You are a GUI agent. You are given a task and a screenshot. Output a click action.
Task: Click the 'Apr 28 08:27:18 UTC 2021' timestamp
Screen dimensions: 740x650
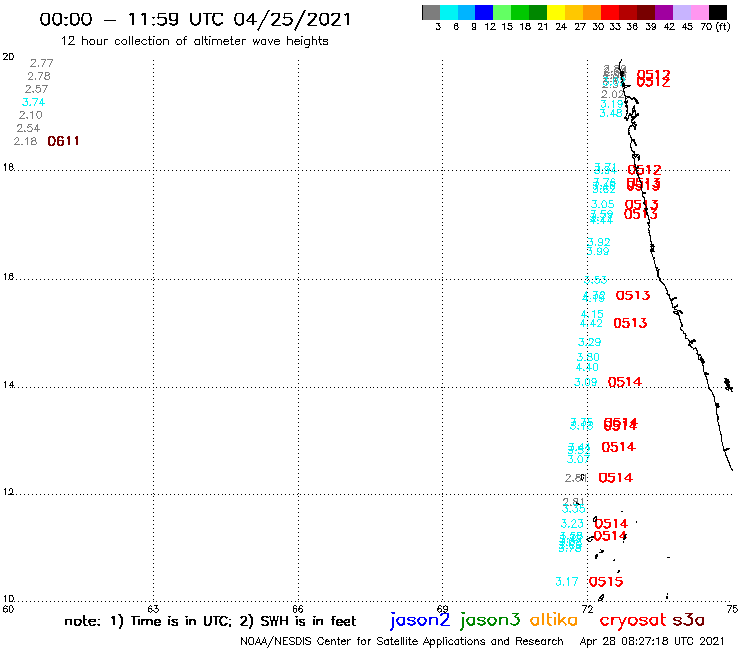[652, 641]
